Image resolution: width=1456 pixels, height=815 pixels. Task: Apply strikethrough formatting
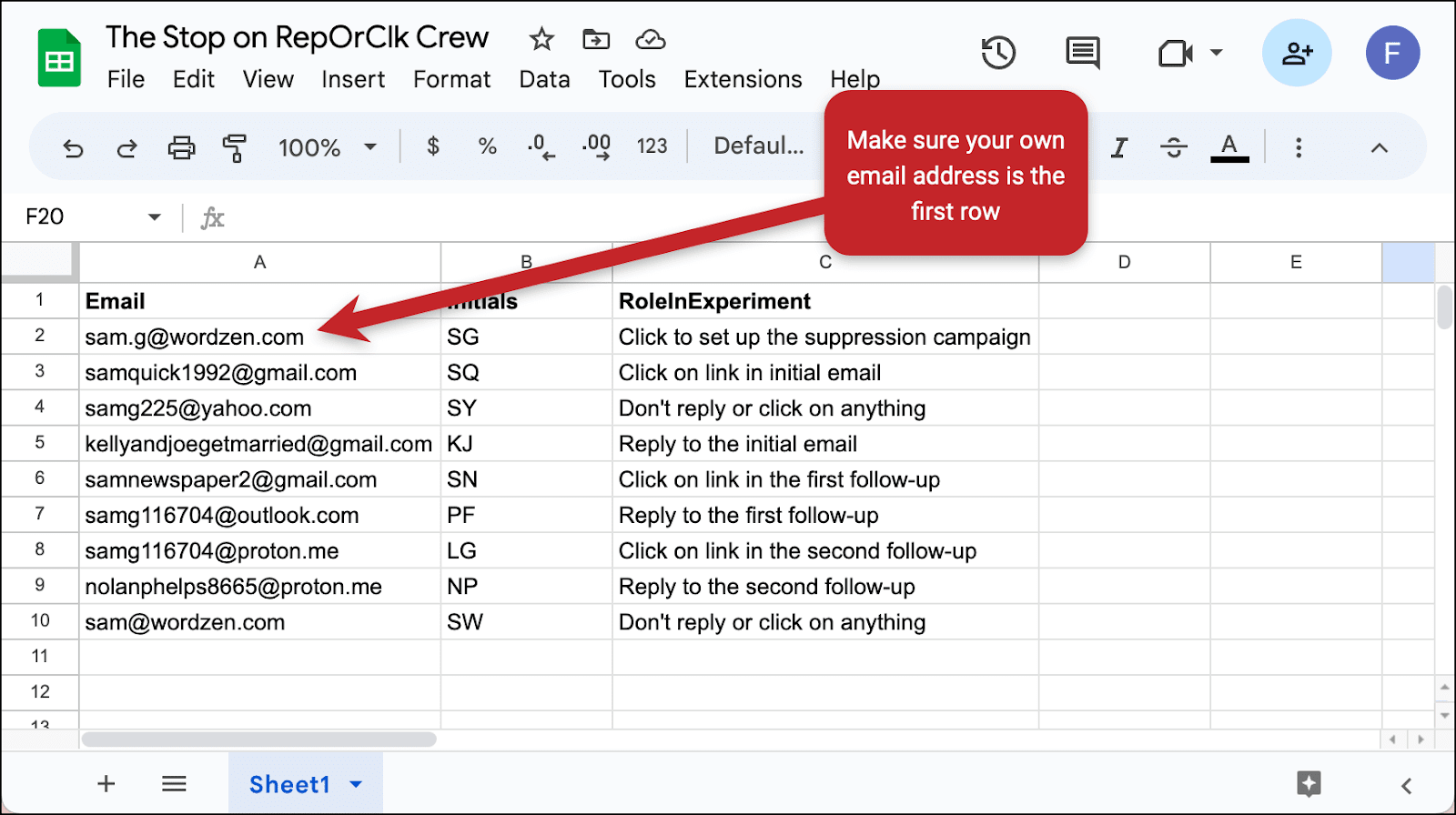click(x=1174, y=146)
